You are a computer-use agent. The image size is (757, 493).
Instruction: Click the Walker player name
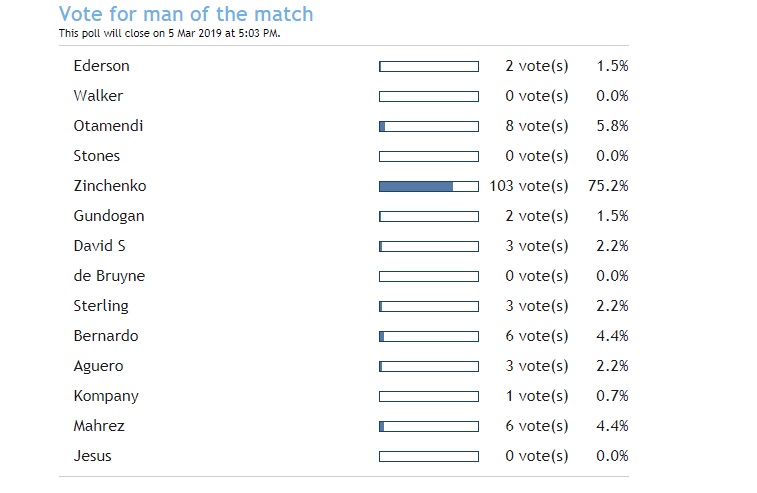(98, 96)
